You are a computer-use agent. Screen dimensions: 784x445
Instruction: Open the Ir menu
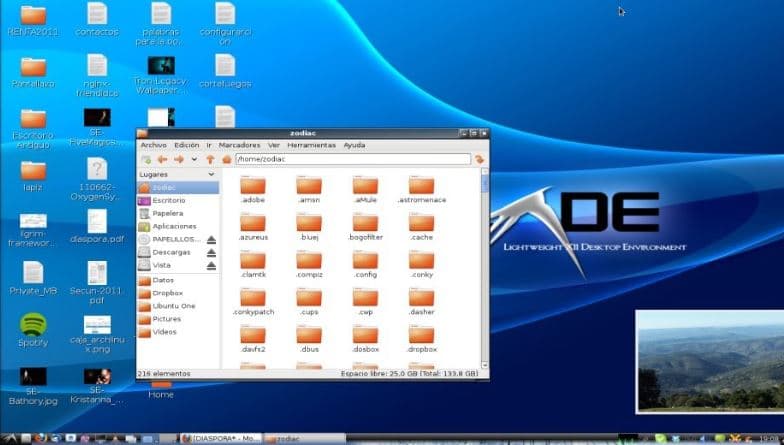[x=209, y=145]
